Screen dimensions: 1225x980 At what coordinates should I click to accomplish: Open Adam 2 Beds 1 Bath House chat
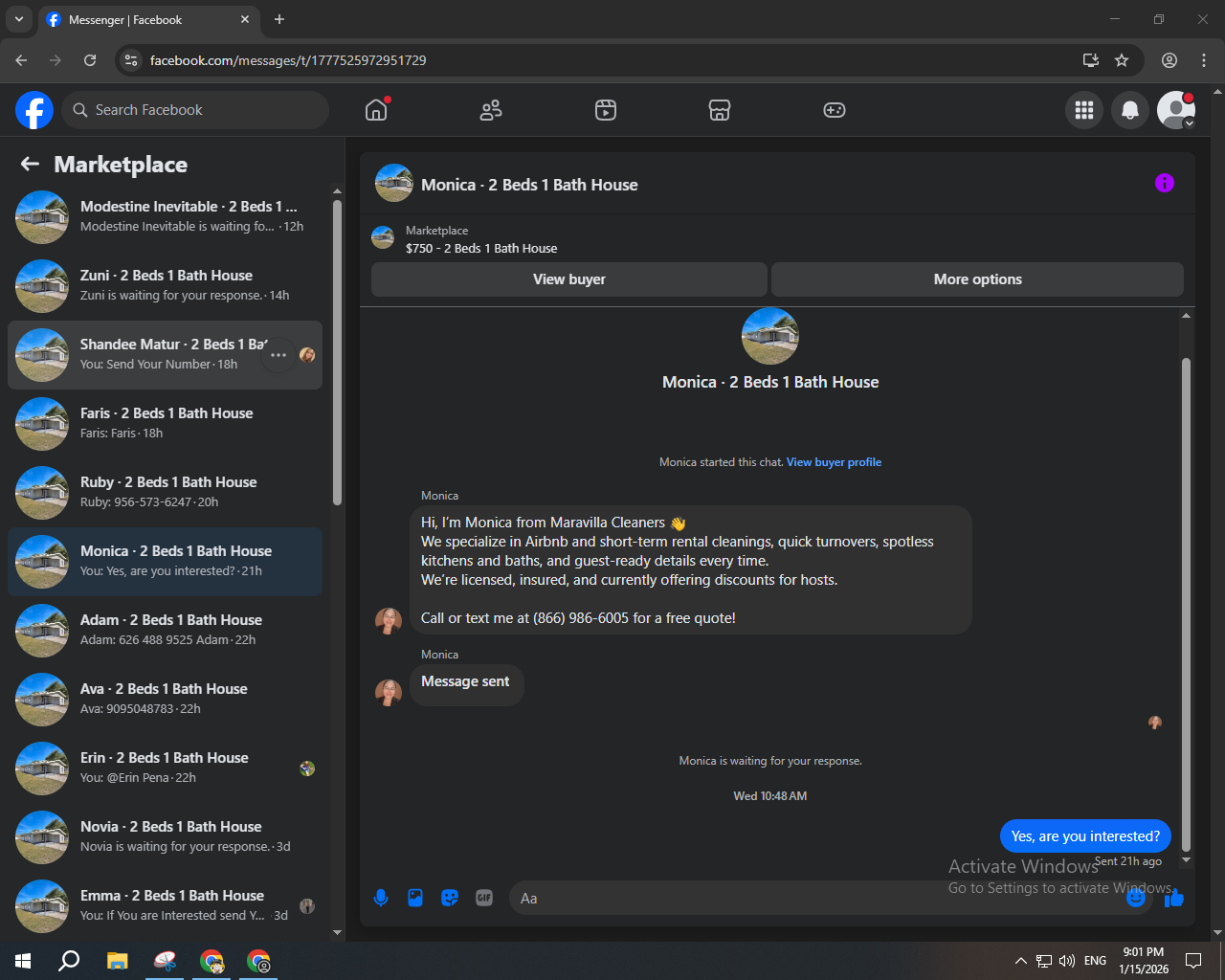point(165,631)
